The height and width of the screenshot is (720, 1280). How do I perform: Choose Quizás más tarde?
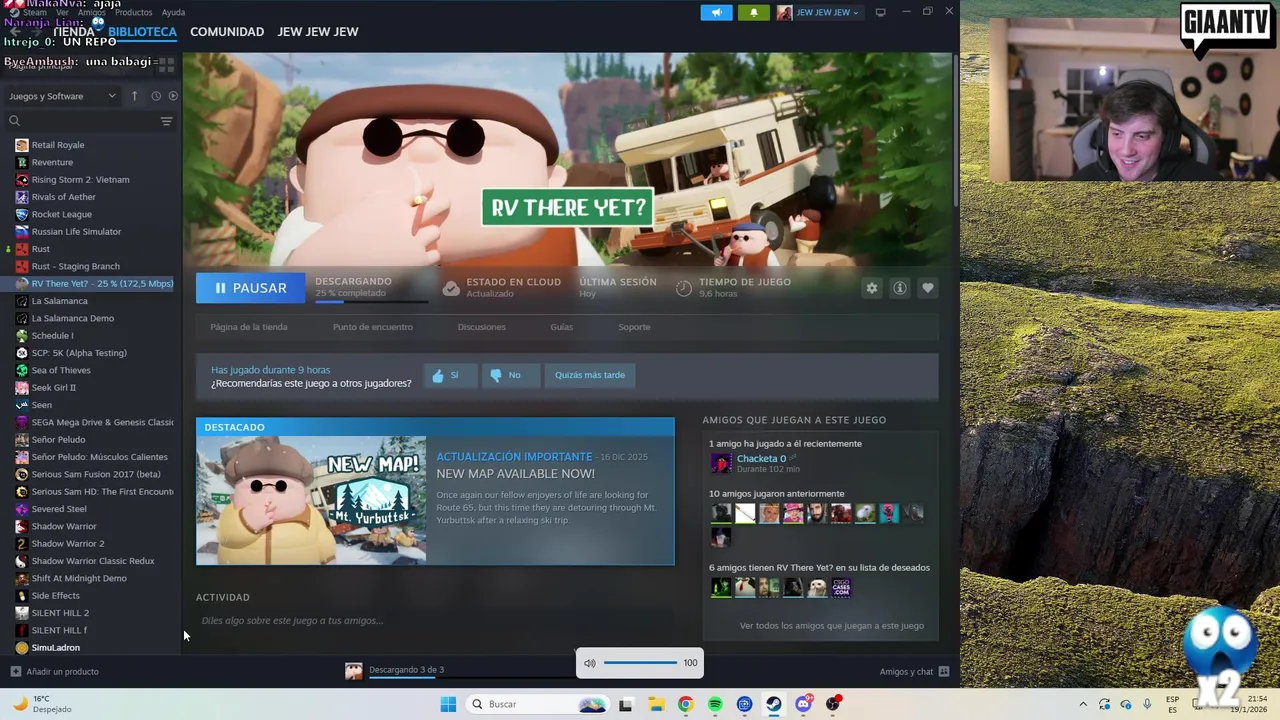coord(590,375)
